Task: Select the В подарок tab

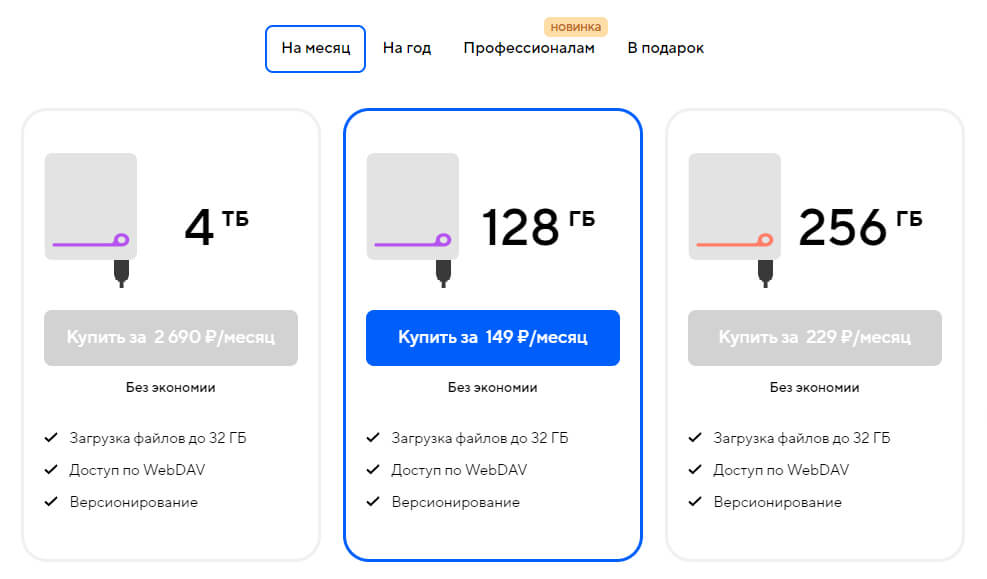Action: [x=665, y=47]
